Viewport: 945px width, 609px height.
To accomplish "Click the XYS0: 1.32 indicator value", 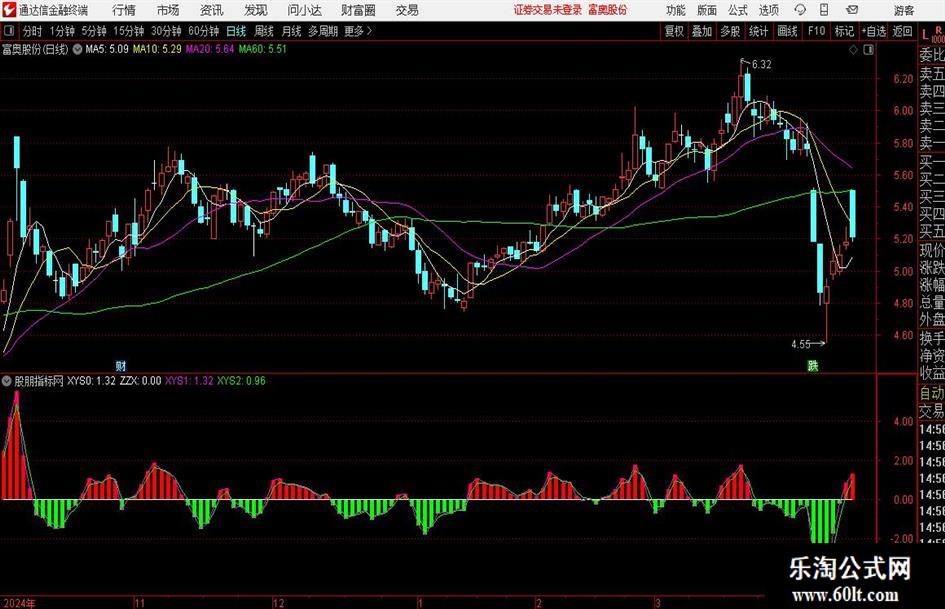I will pos(91,381).
